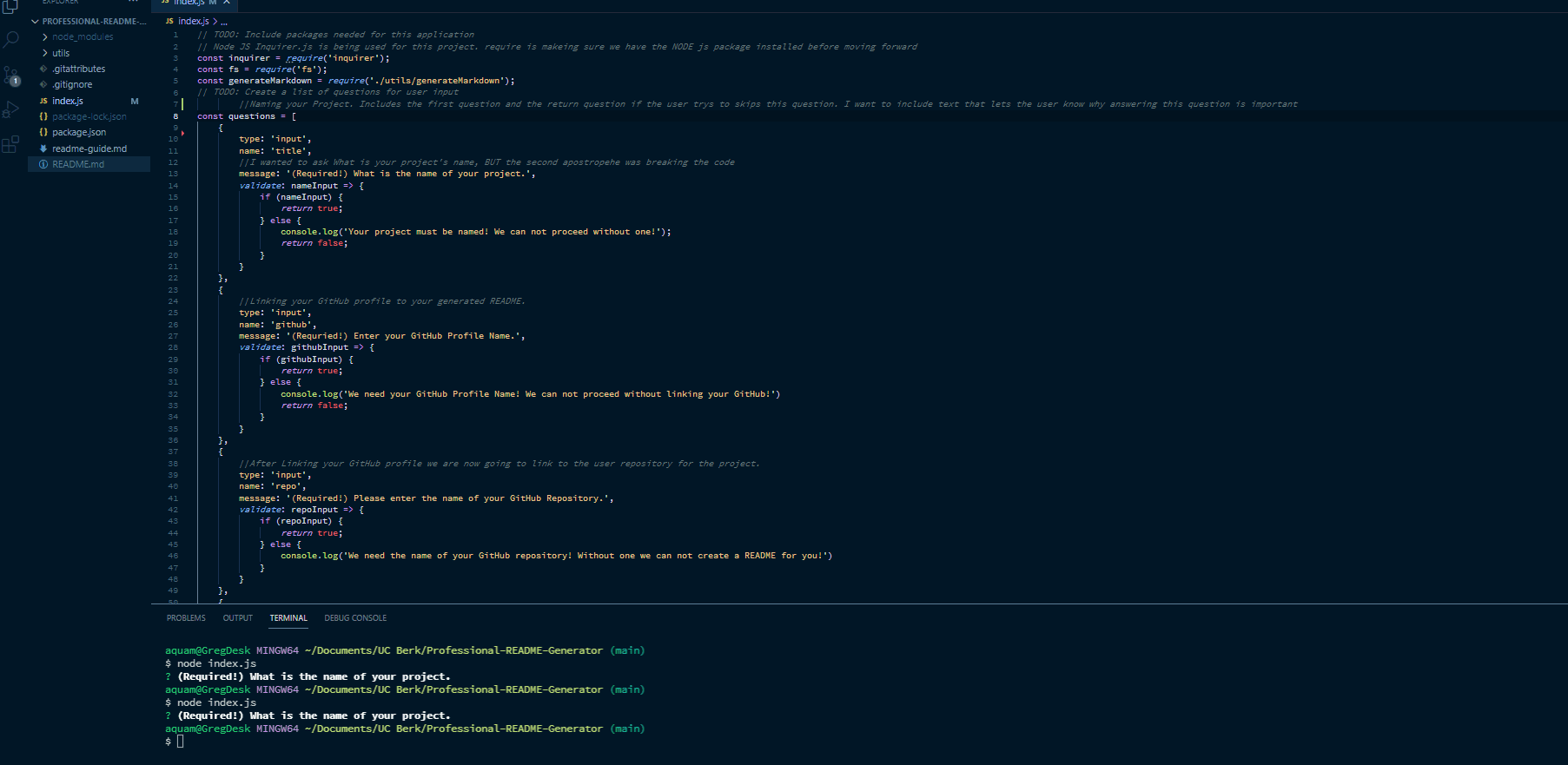Select index.js in the file explorer
Viewport: 1568px width, 765px height.
[x=68, y=101]
